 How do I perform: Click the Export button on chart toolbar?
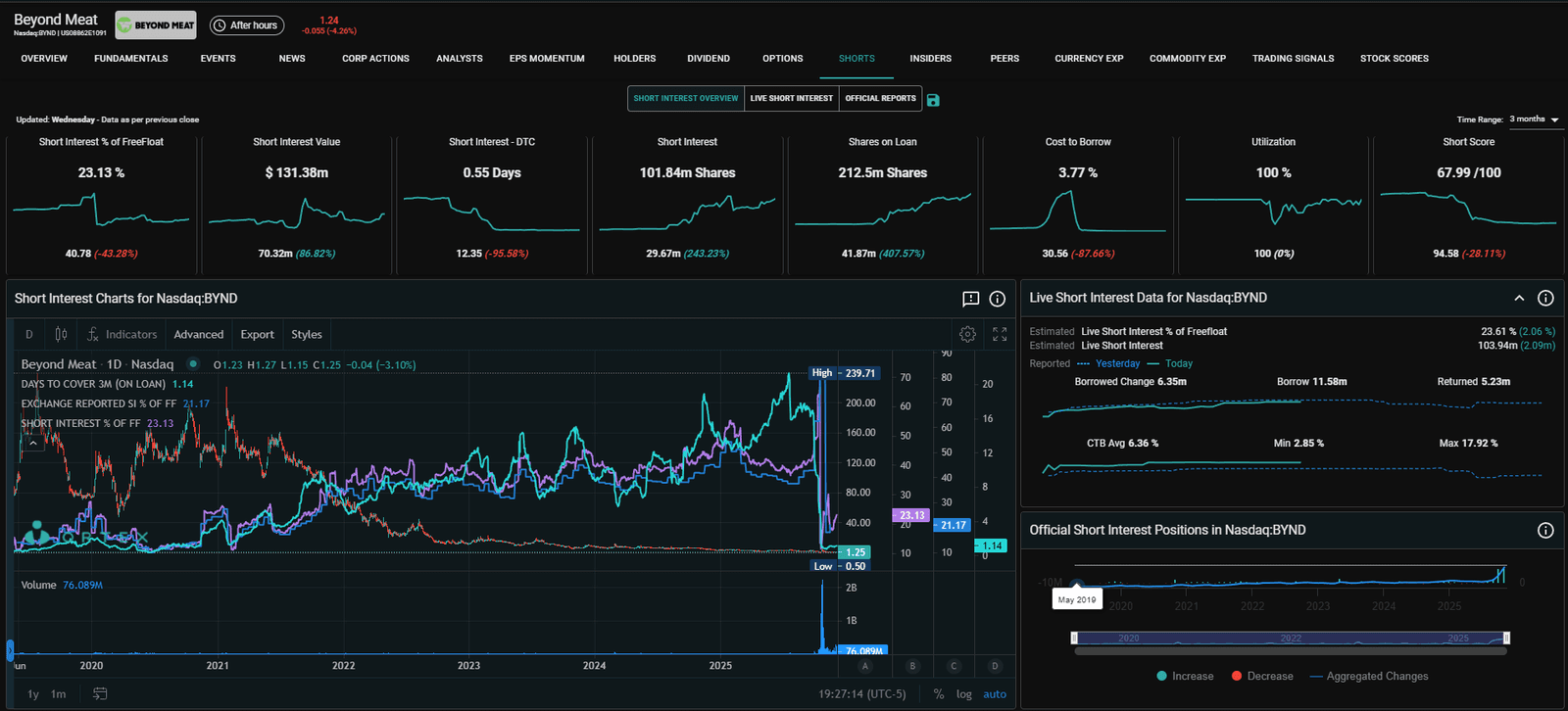tap(257, 334)
